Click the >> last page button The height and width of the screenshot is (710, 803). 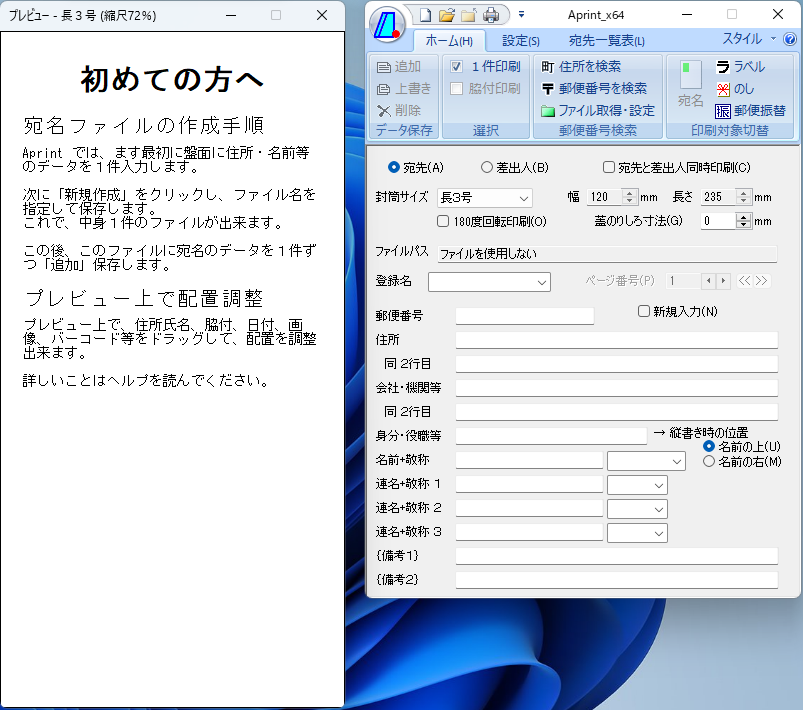click(762, 280)
